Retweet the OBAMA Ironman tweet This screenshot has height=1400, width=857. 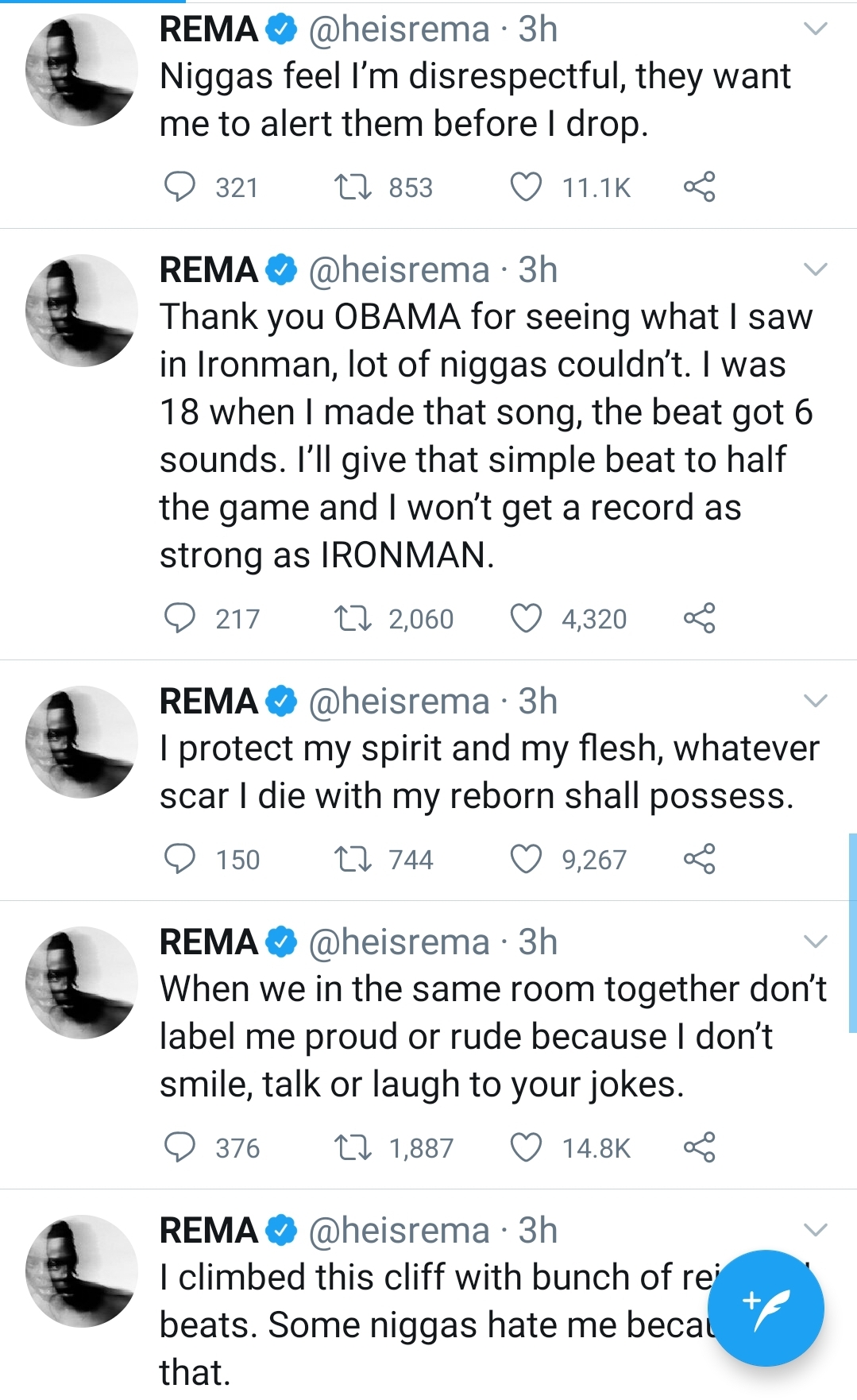pyautogui.click(x=353, y=618)
